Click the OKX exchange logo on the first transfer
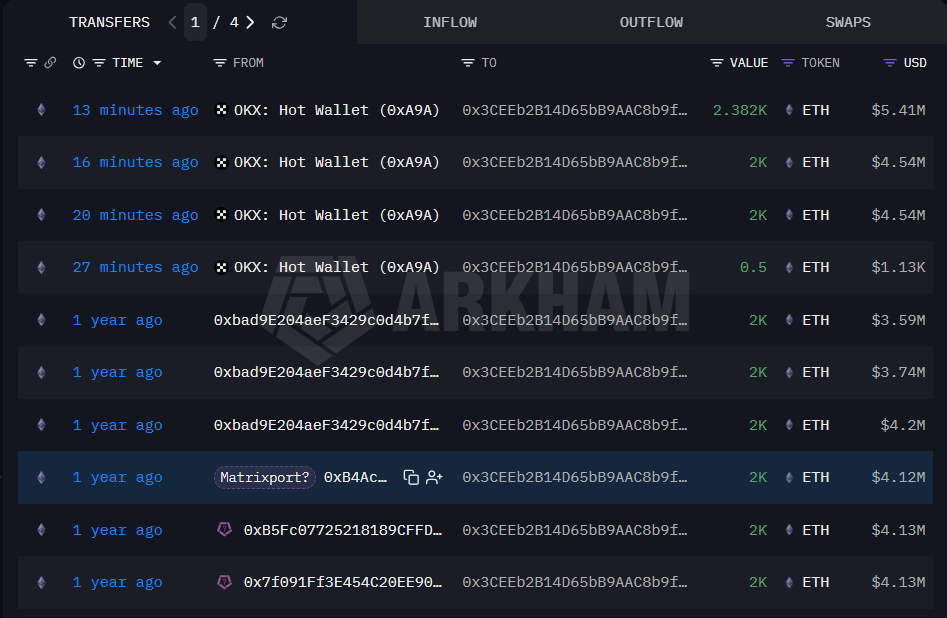947x618 pixels. pyautogui.click(x=221, y=110)
